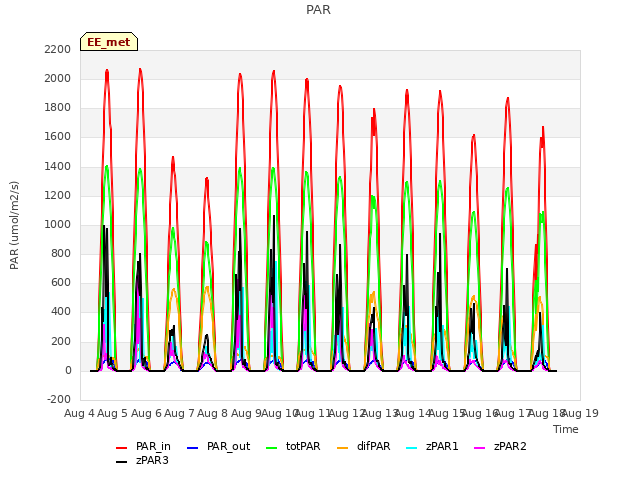Click the PAR chart title

point(318,9)
